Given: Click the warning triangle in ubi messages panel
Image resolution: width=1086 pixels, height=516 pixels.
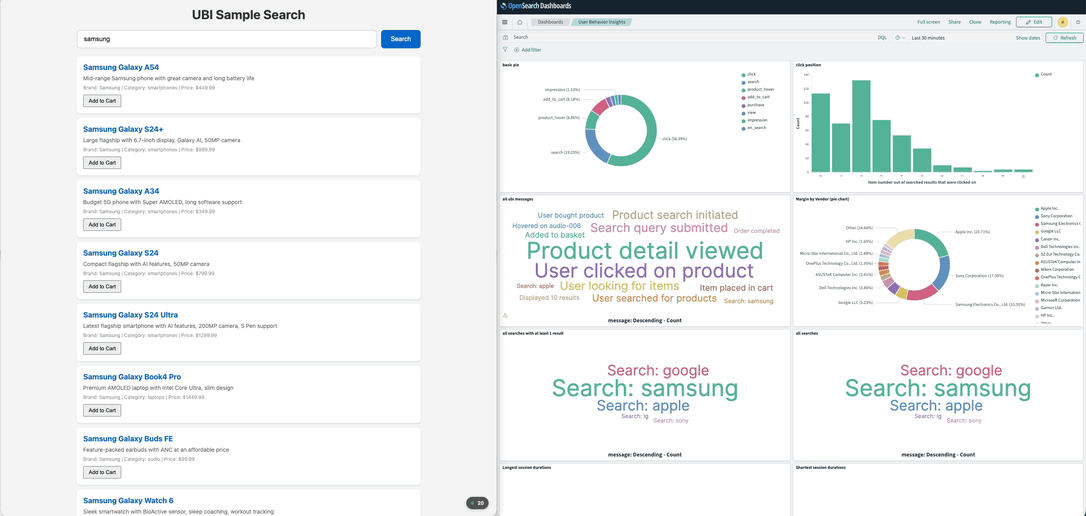Looking at the screenshot, I should point(505,315).
